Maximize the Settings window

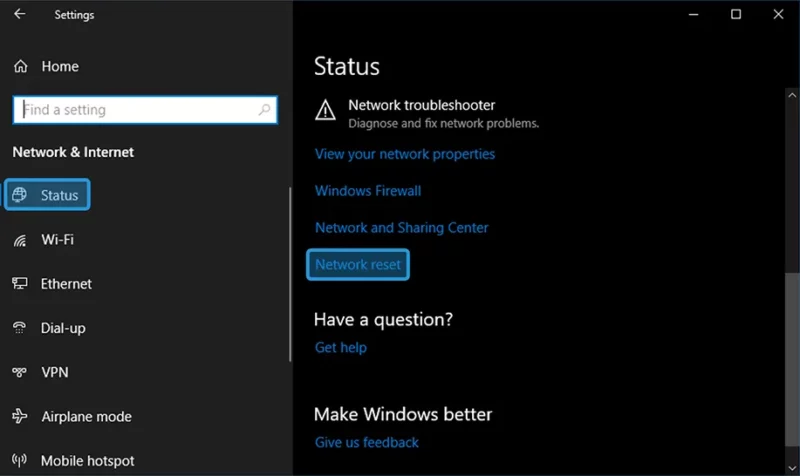pos(736,14)
